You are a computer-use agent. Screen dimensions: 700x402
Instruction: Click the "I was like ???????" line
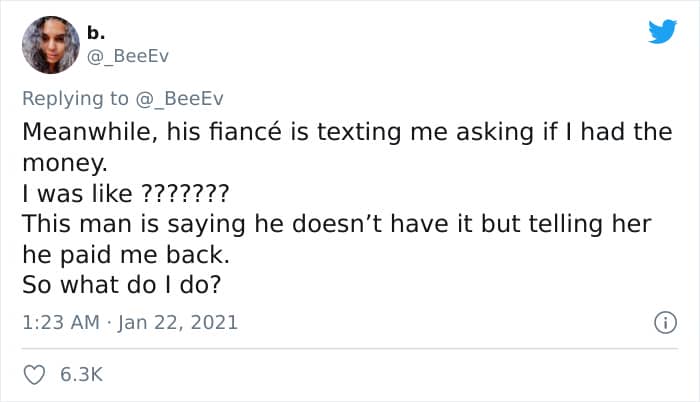click(x=125, y=191)
